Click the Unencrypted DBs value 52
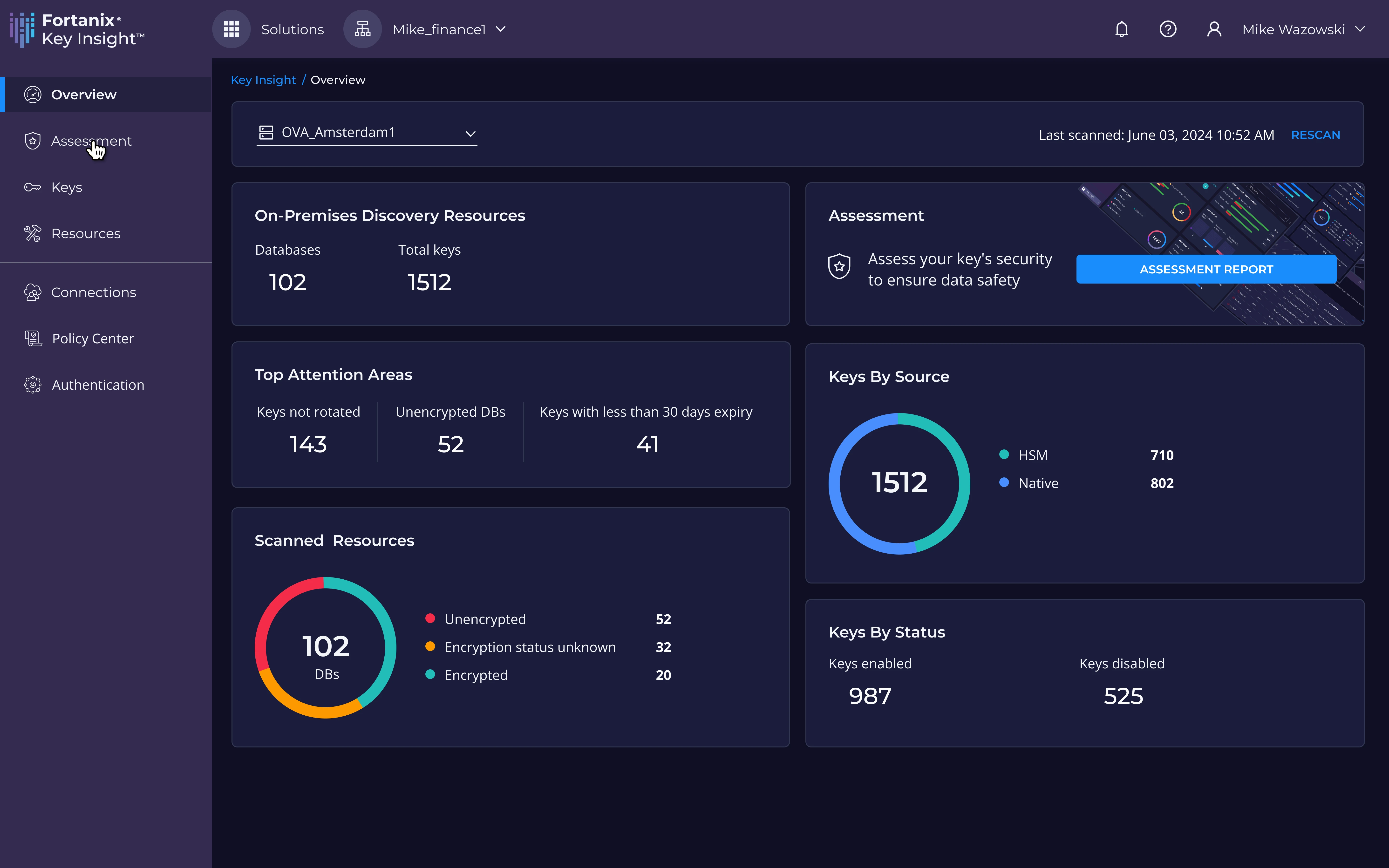 [450, 445]
